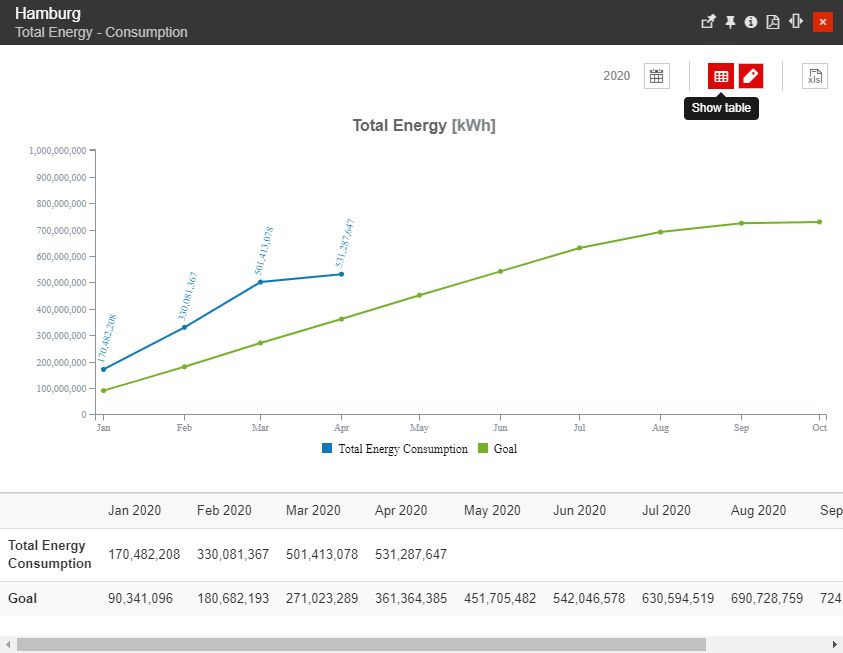Click the Jan 2020 column header
Screen dimensions: 843x653
coord(135,510)
